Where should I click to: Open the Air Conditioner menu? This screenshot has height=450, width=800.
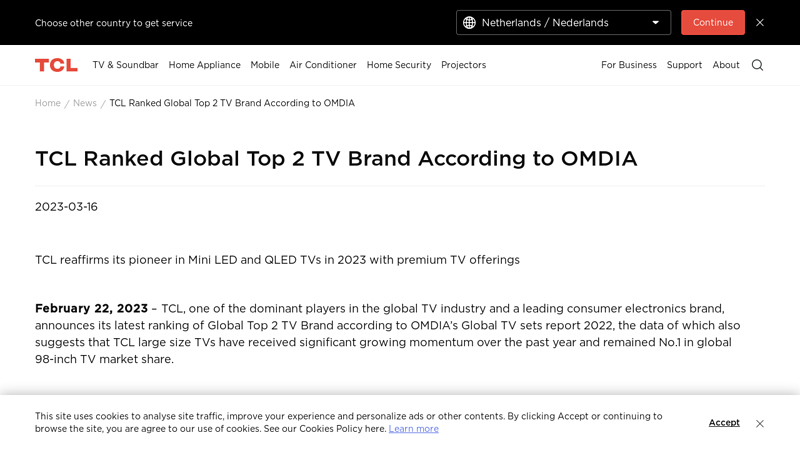pos(322,65)
